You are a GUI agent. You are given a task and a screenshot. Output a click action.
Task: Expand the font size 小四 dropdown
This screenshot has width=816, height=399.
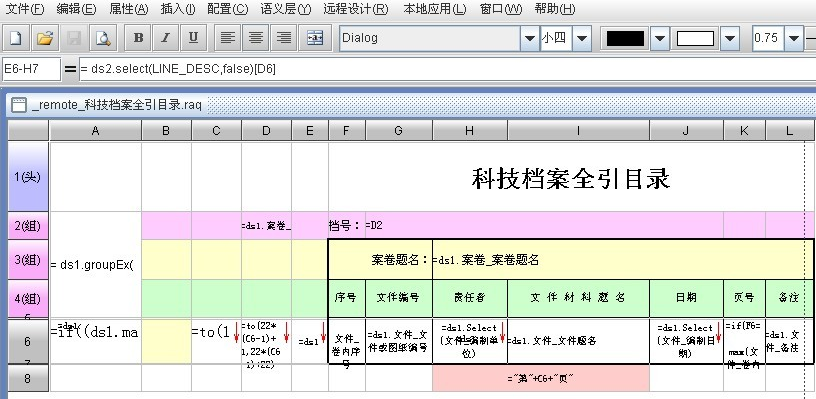pyautogui.click(x=582, y=38)
